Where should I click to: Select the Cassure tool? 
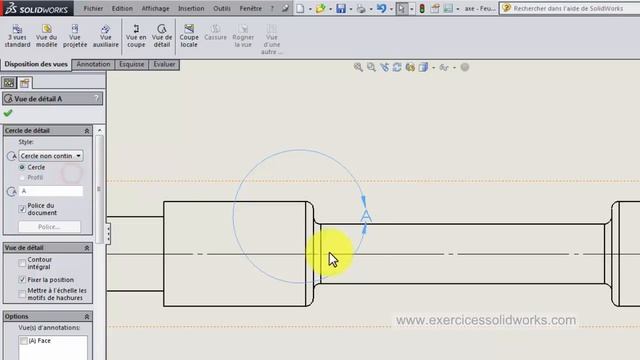[x=215, y=33]
